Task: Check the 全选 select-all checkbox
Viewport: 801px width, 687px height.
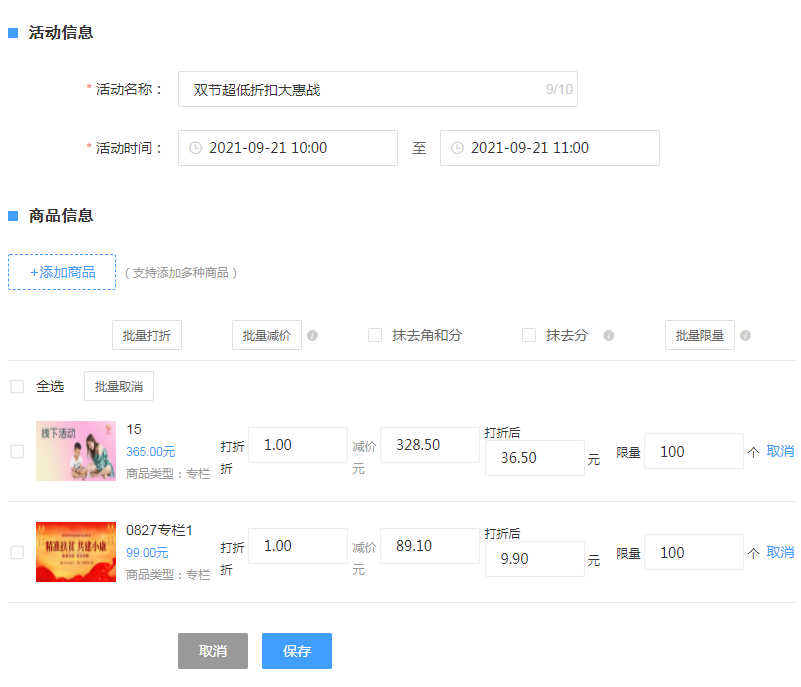Action: (17, 386)
